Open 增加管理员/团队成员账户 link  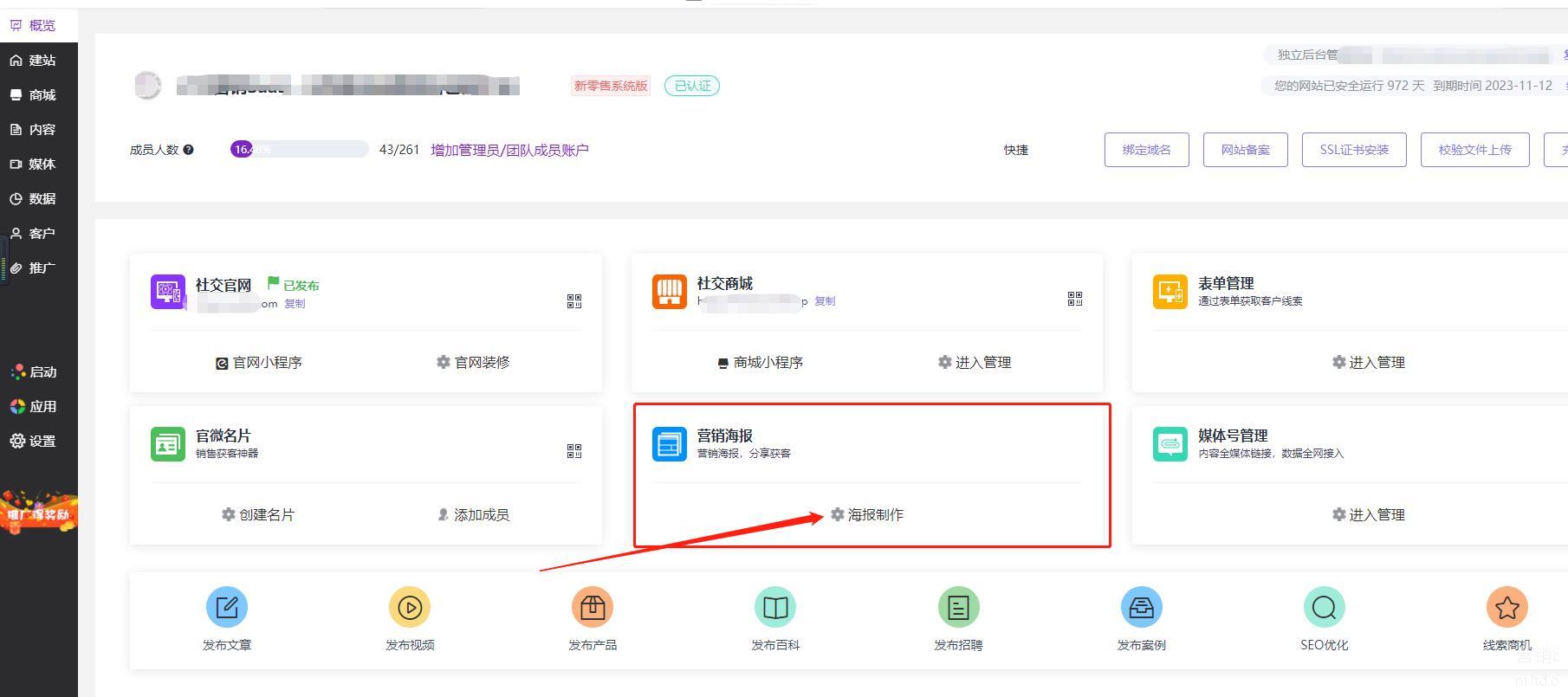point(509,150)
